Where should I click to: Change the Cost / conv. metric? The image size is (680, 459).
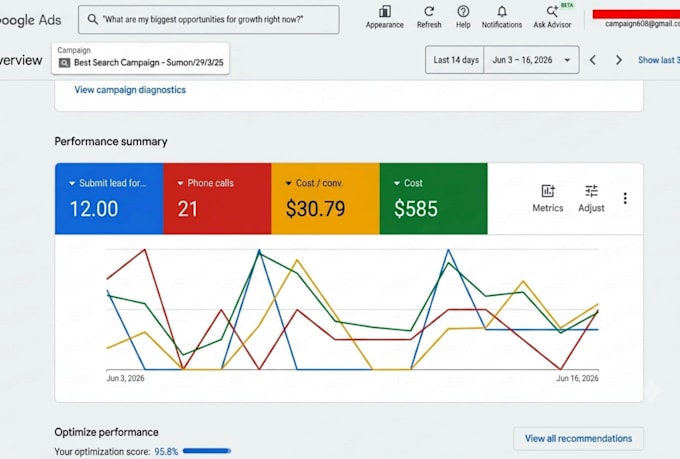[x=314, y=183]
